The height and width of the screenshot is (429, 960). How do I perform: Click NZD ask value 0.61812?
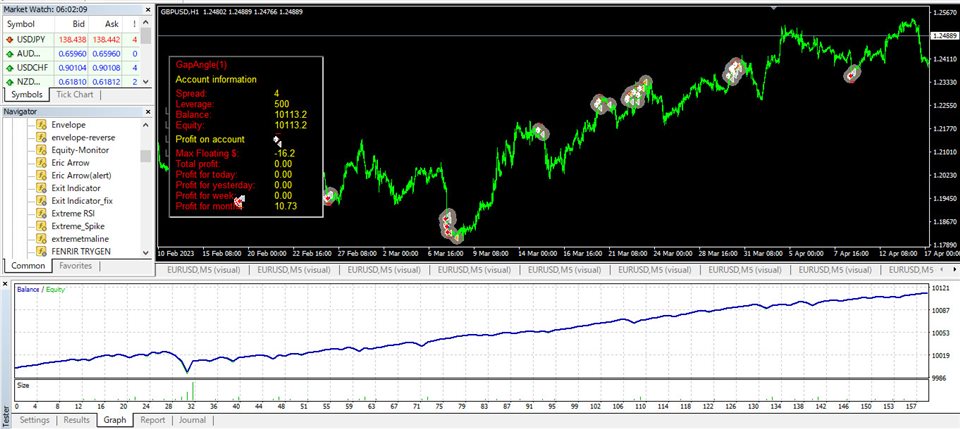pos(106,81)
